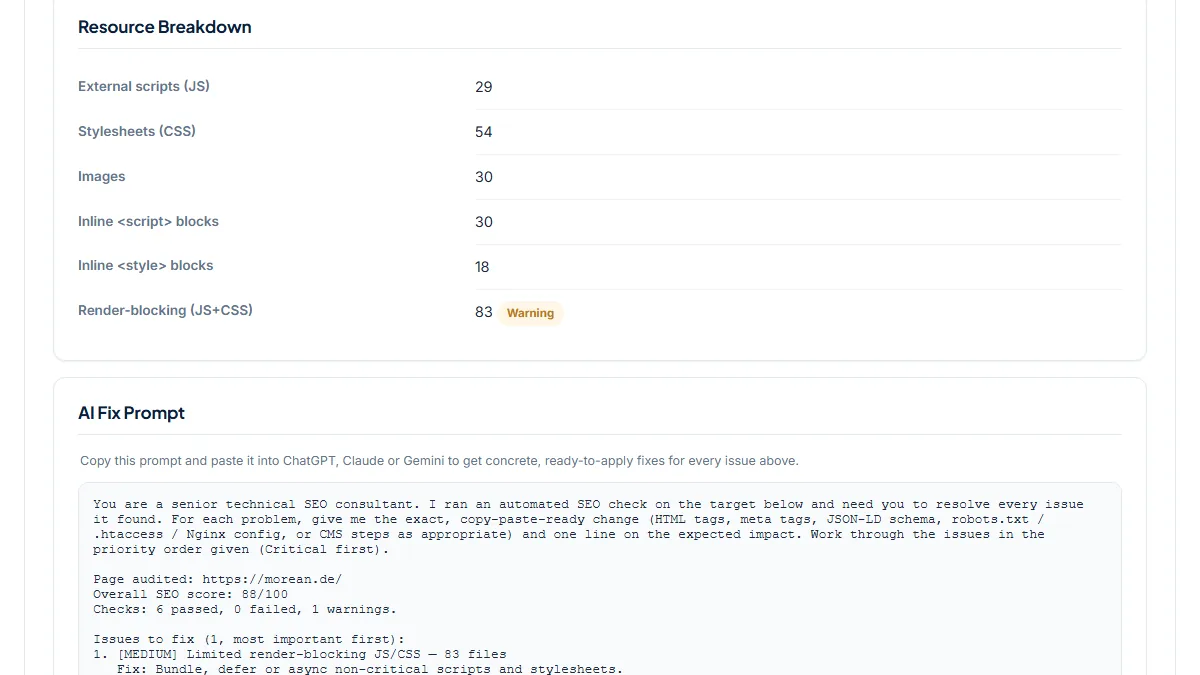Screen dimensions: 1200x675
Task: Click the AI Fix Prompt heading
Action: click(131, 413)
